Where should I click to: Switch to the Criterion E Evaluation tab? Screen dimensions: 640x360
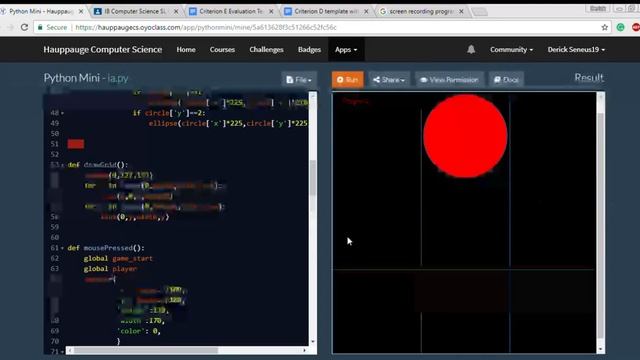[231, 11]
